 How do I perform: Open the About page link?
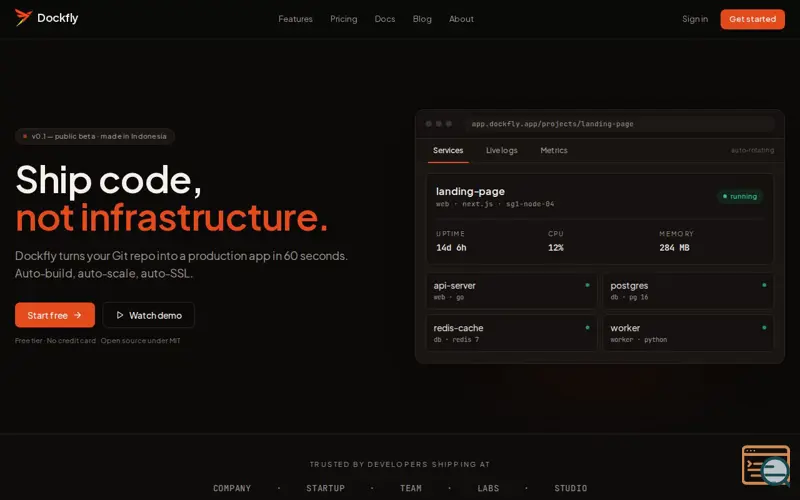461,19
